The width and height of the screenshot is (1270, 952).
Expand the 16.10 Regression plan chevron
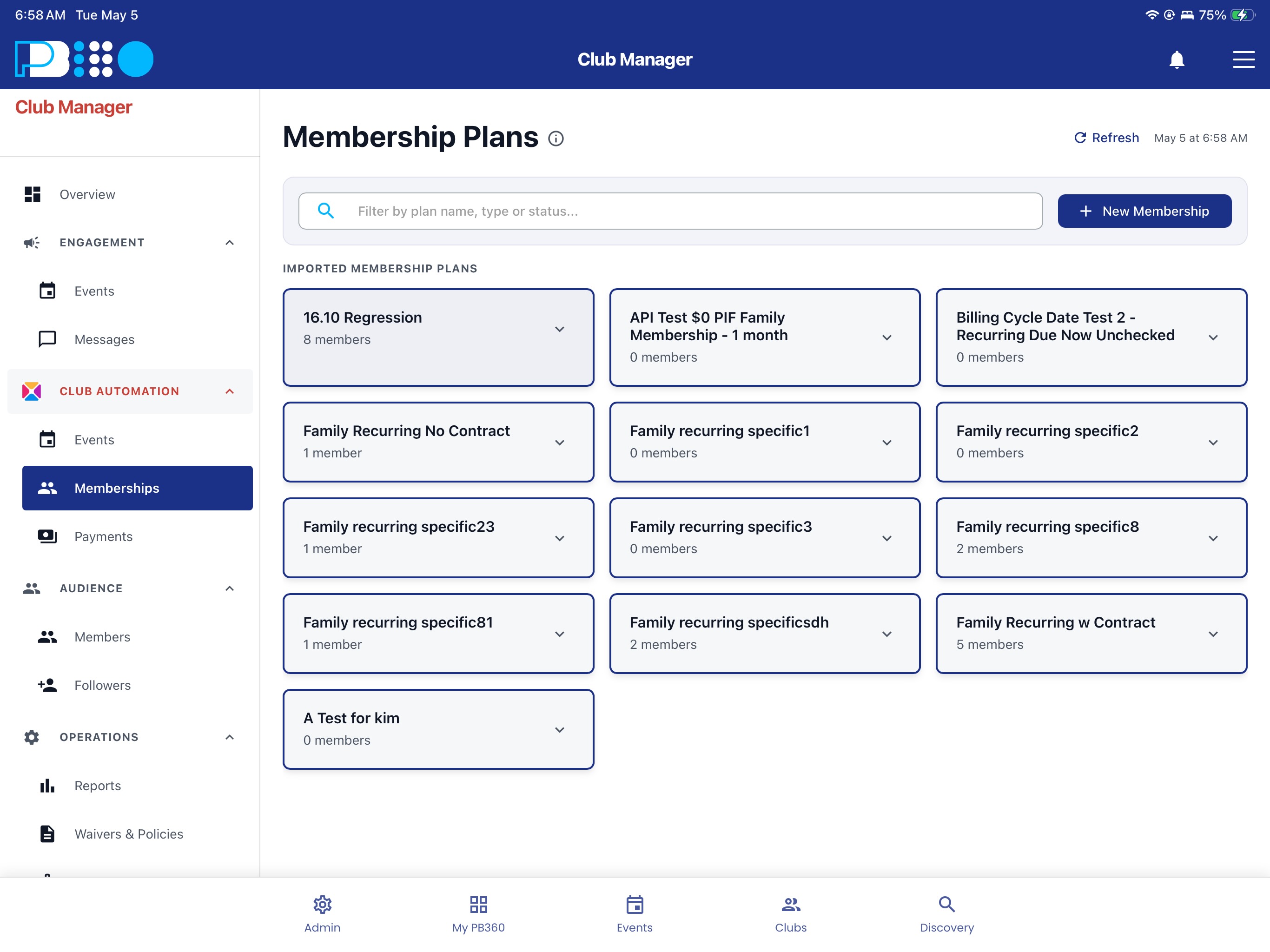[560, 329]
